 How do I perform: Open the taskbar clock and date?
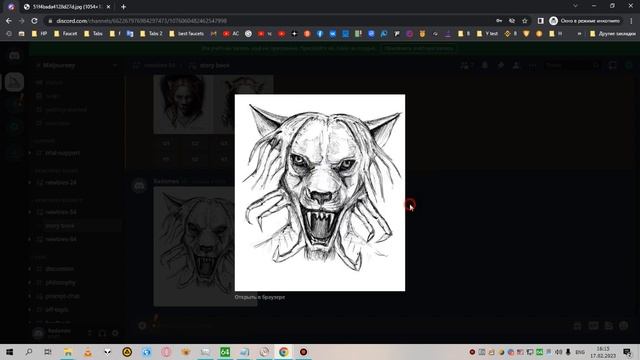(603, 352)
